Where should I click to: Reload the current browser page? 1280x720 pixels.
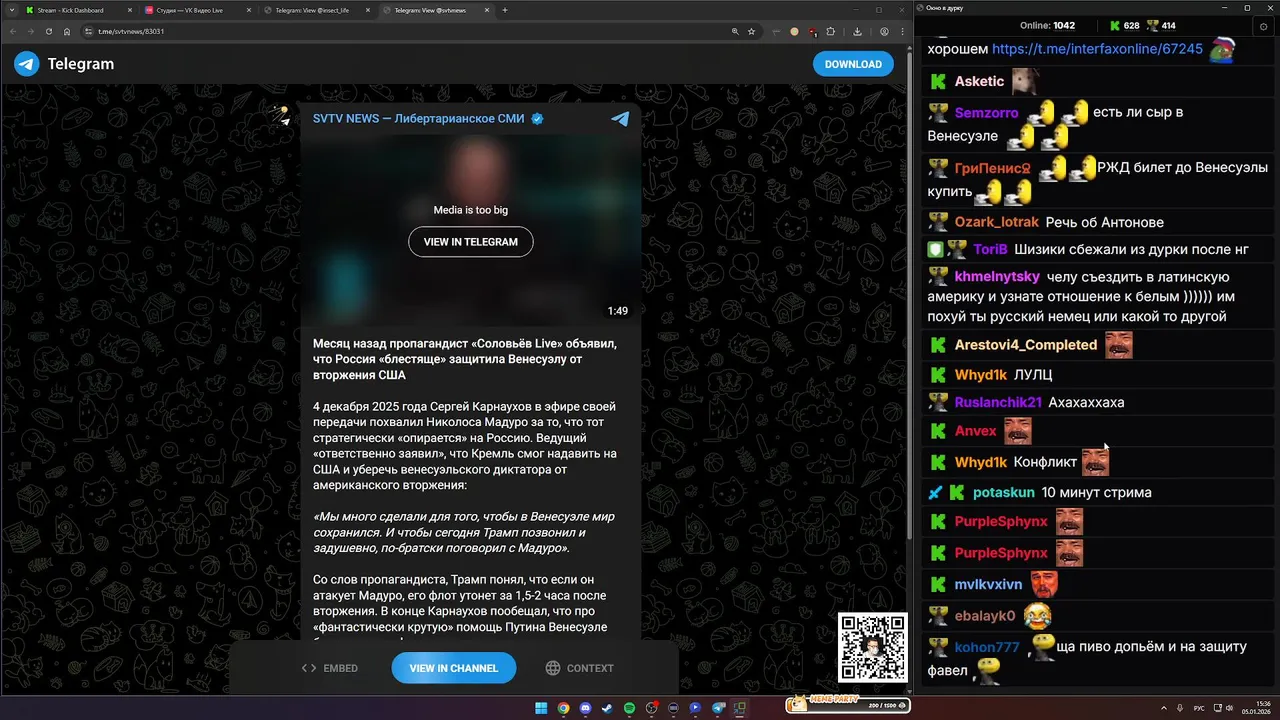(x=49, y=31)
